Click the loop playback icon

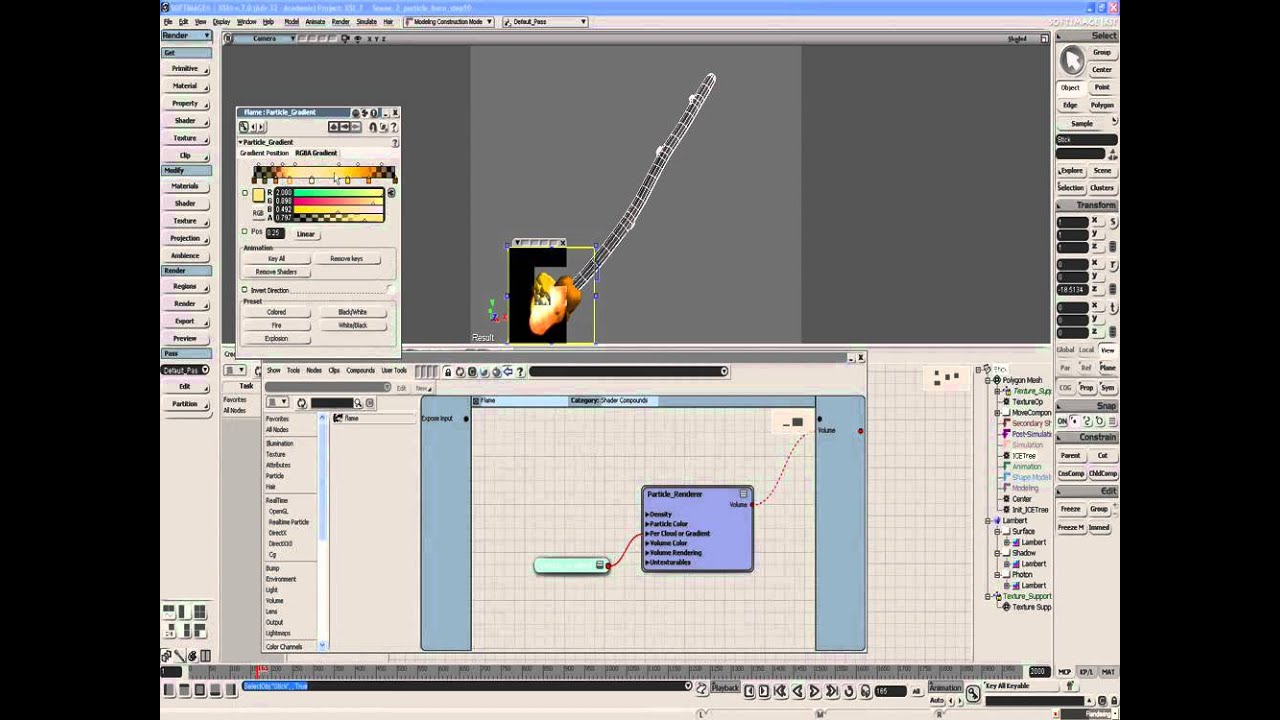tap(849, 691)
